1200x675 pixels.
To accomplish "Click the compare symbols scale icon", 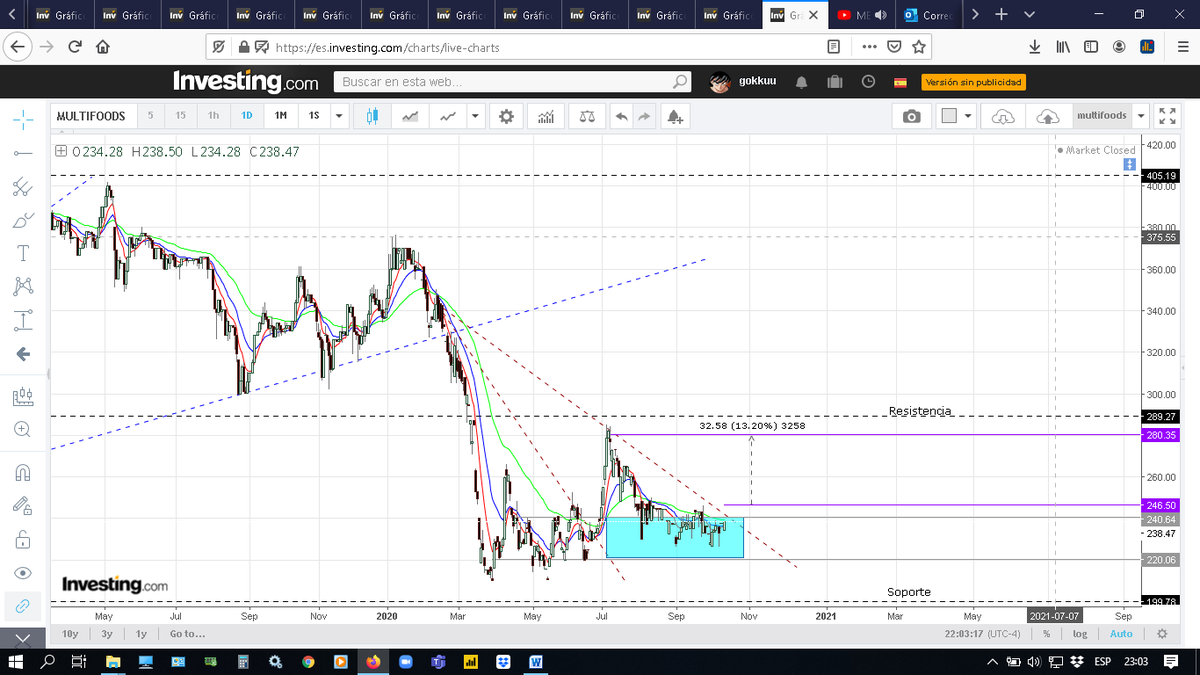I will [586, 116].
